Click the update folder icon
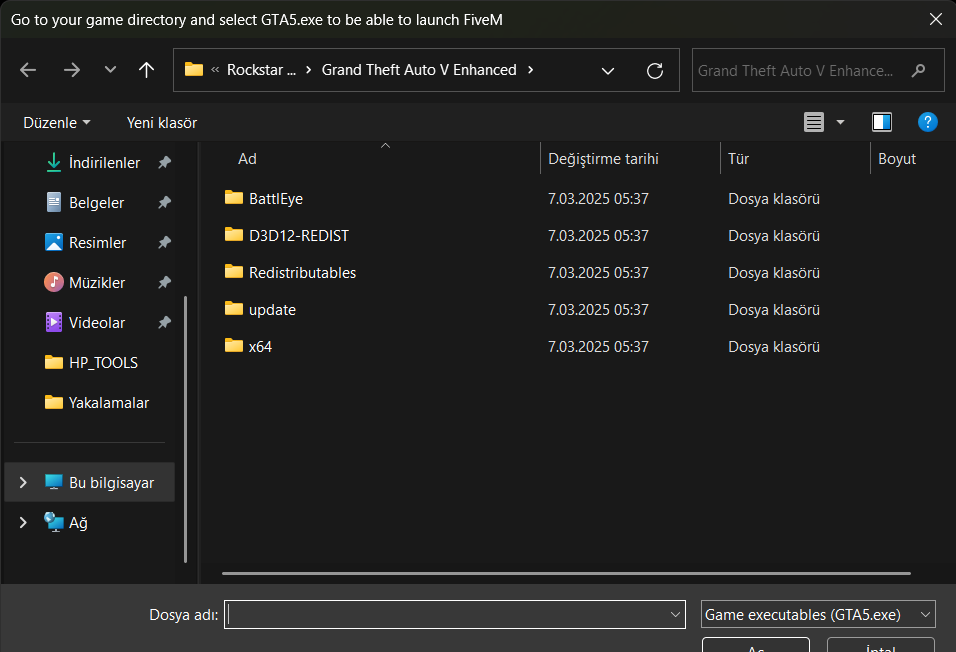This screenshot has height=652, width=956. tap(234, 308)
